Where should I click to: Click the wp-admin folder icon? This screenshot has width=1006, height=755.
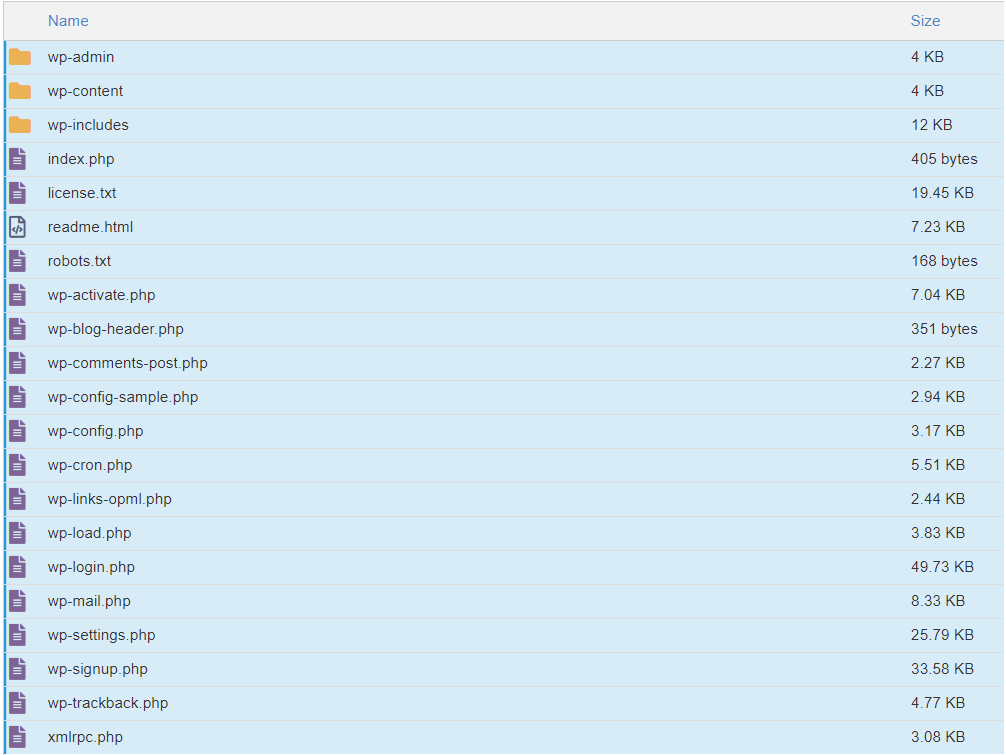20,57
